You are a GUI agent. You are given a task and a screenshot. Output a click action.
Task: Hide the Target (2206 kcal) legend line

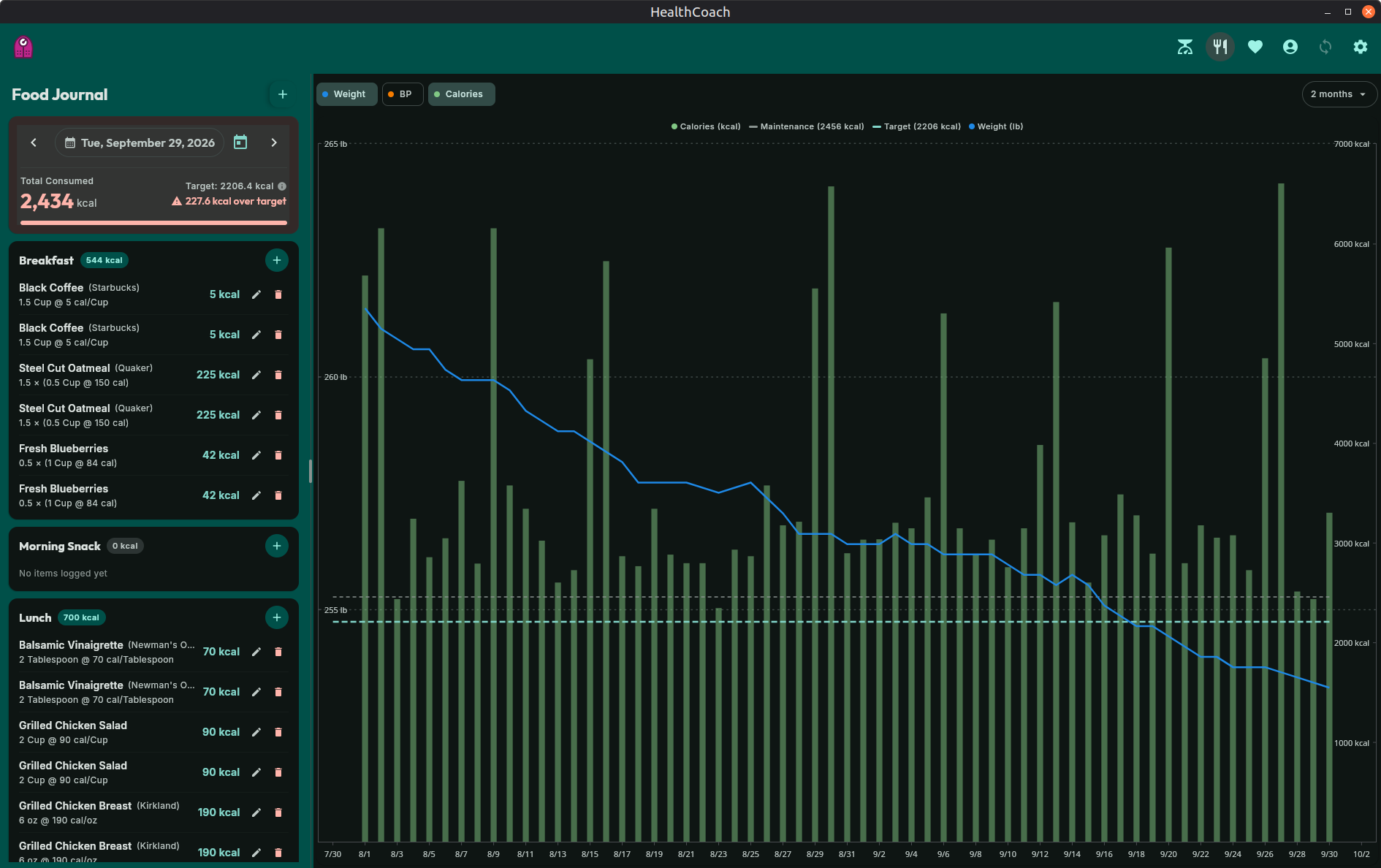(917, 126)
